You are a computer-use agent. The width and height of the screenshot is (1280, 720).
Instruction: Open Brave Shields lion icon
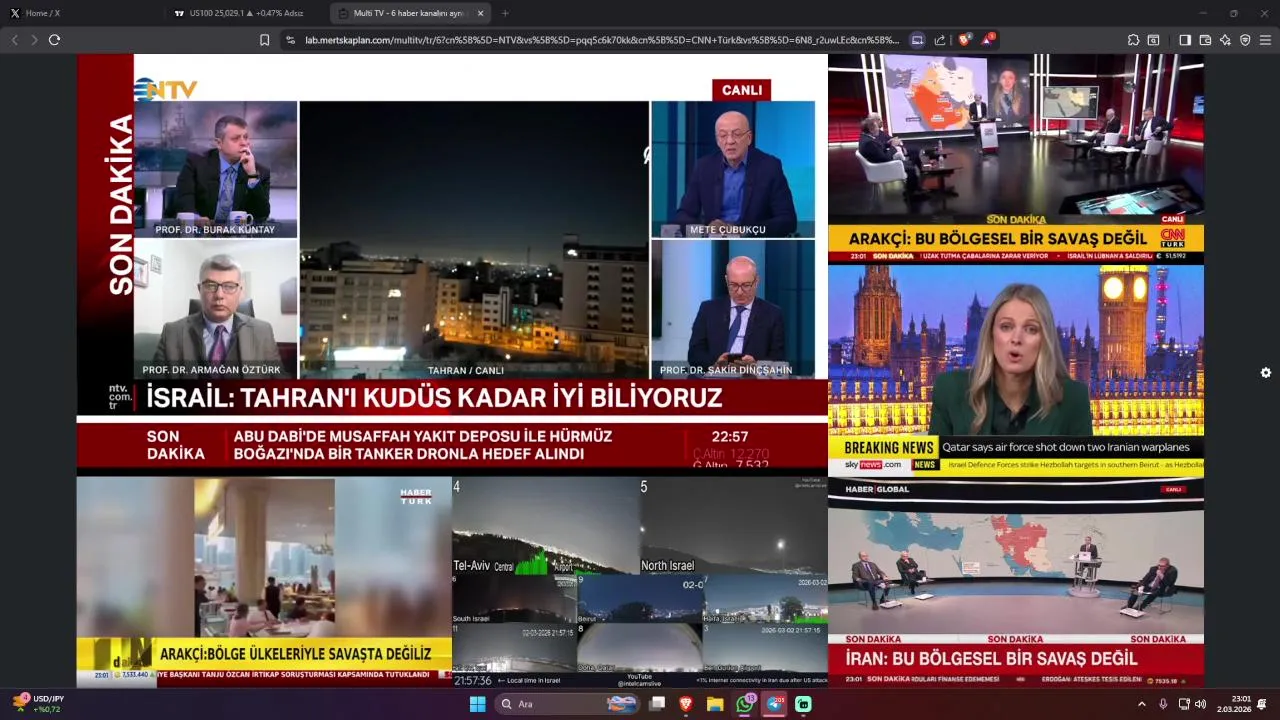click(x=964, y=40)
